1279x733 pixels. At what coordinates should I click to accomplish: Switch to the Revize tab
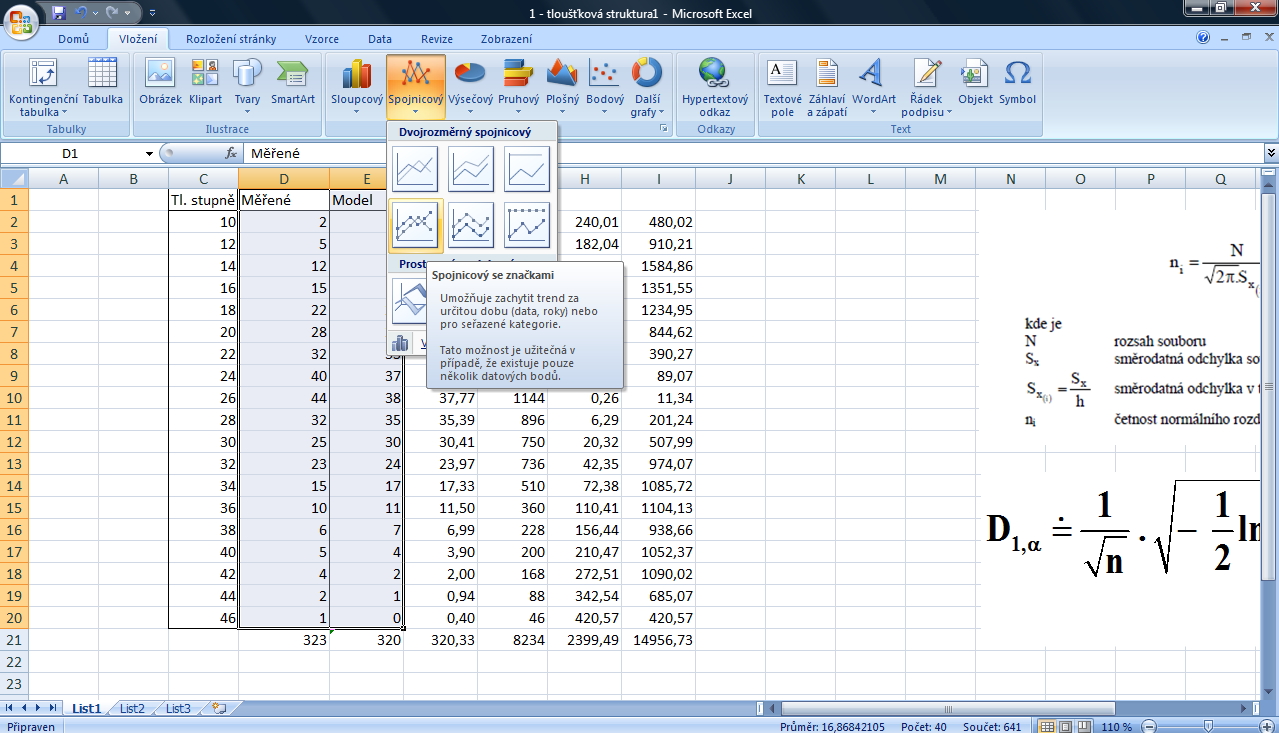pyautogui.click(x=437, y=39)
